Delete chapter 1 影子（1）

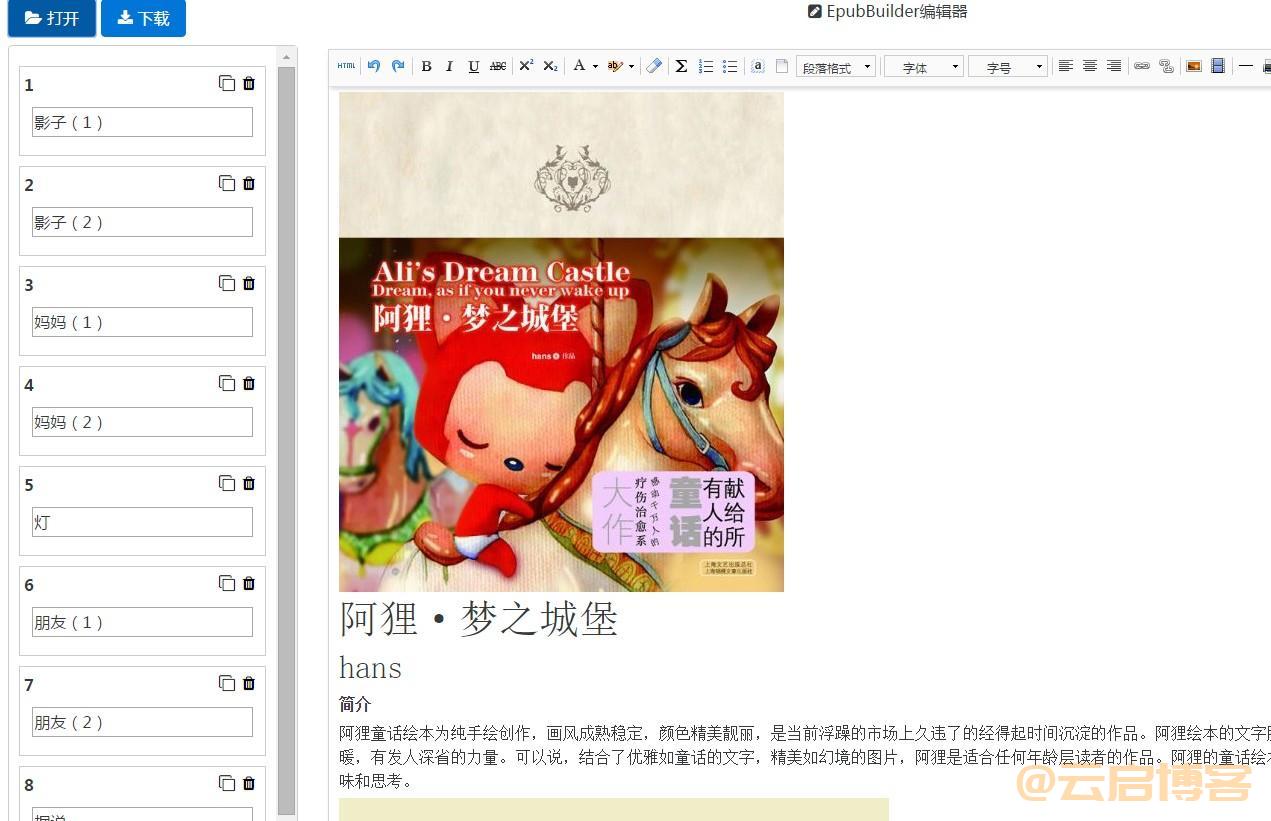(x=249, y=84)
